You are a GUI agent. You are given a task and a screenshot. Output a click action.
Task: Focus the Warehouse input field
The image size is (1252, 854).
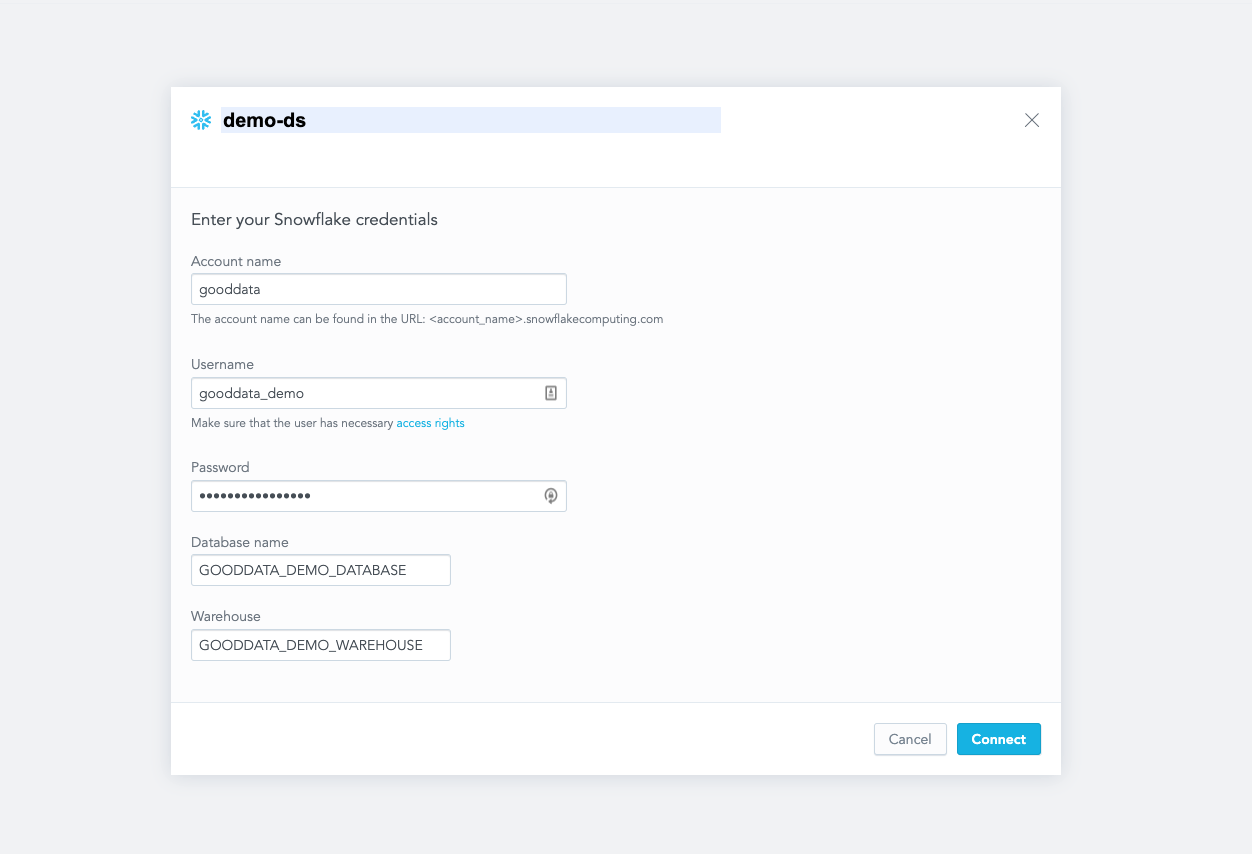tap(321, 645)
